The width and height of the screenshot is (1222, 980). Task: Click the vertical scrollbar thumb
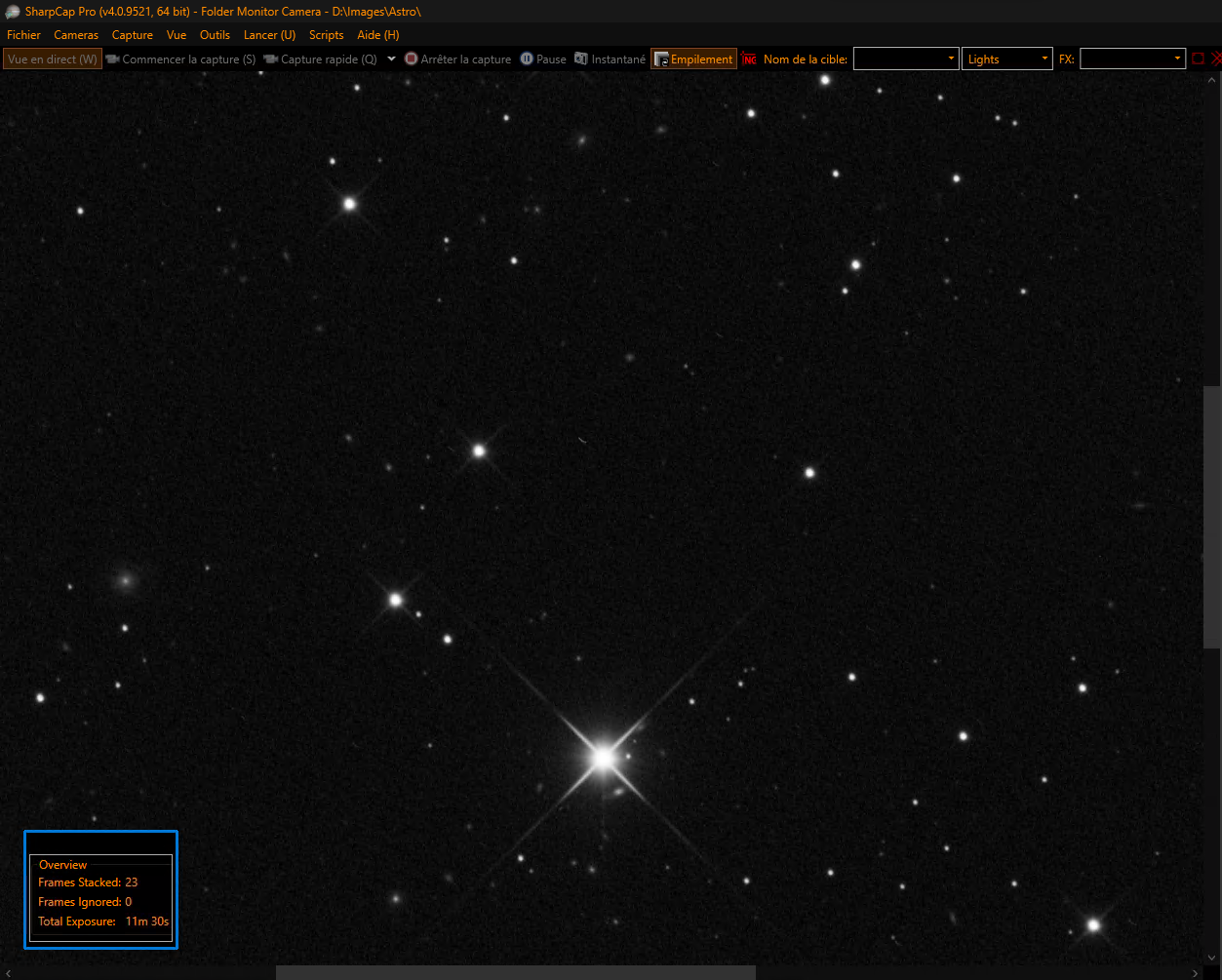pos(1211,517)
